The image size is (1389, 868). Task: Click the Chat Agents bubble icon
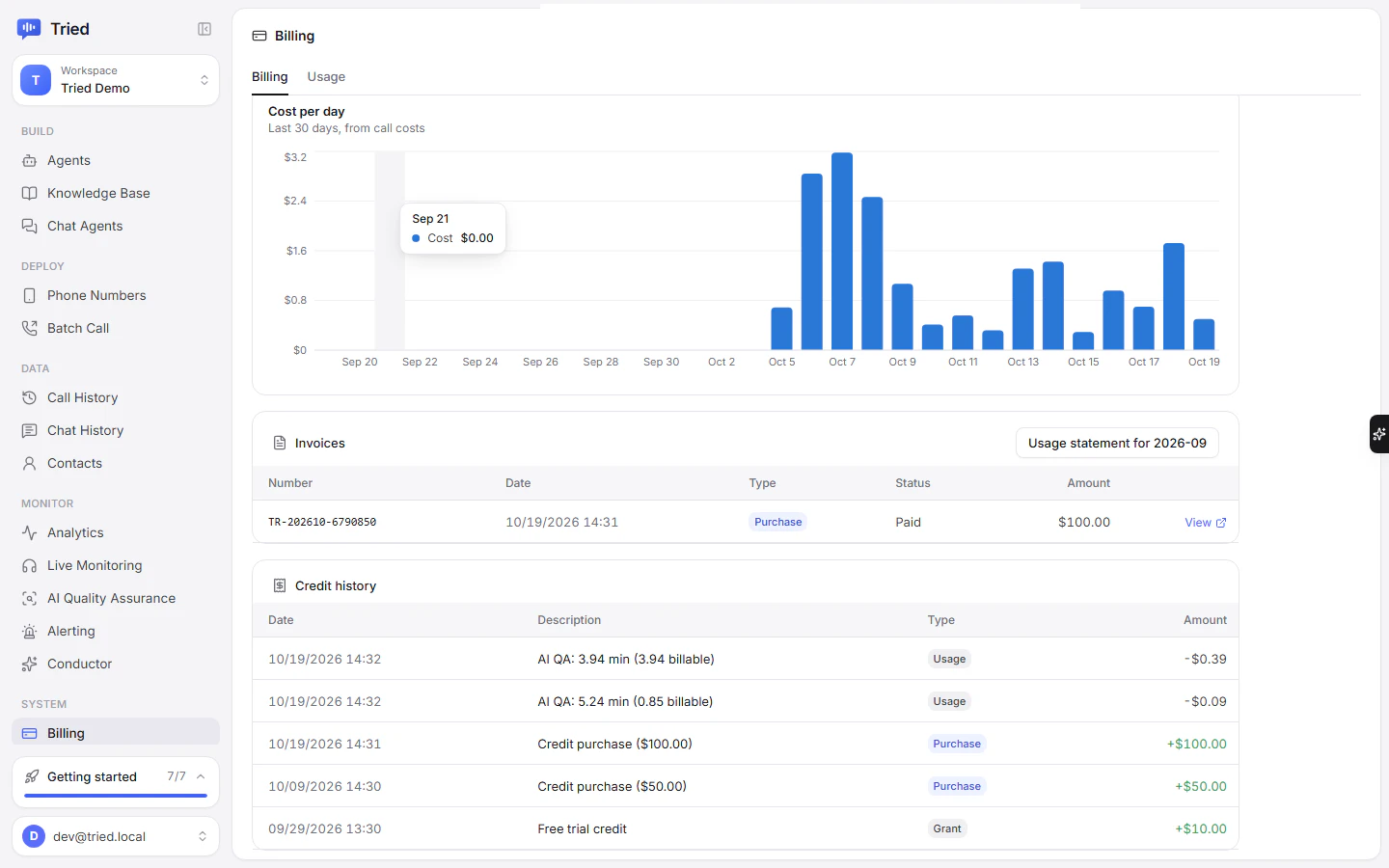point(30,226)
